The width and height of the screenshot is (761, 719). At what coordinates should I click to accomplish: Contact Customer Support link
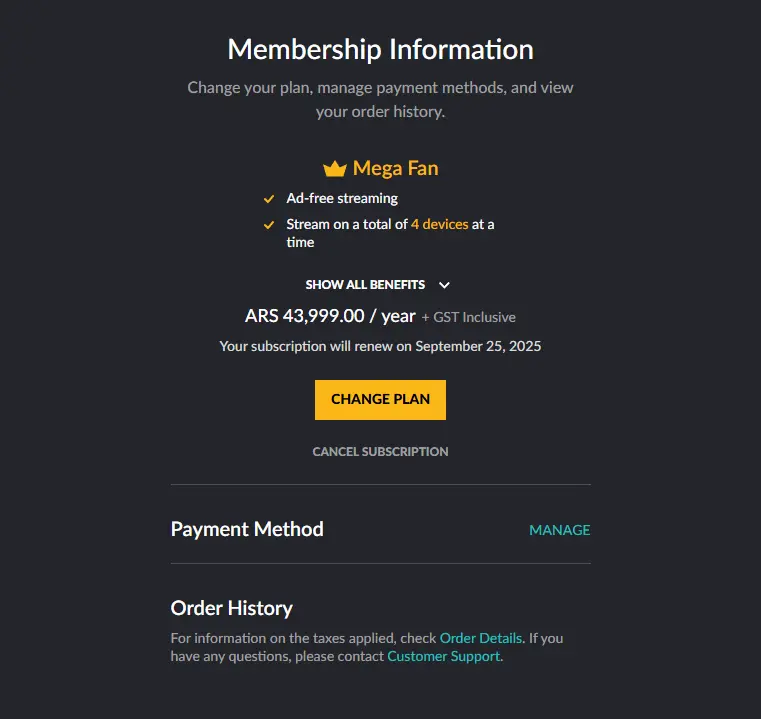(x=444, y=656)
